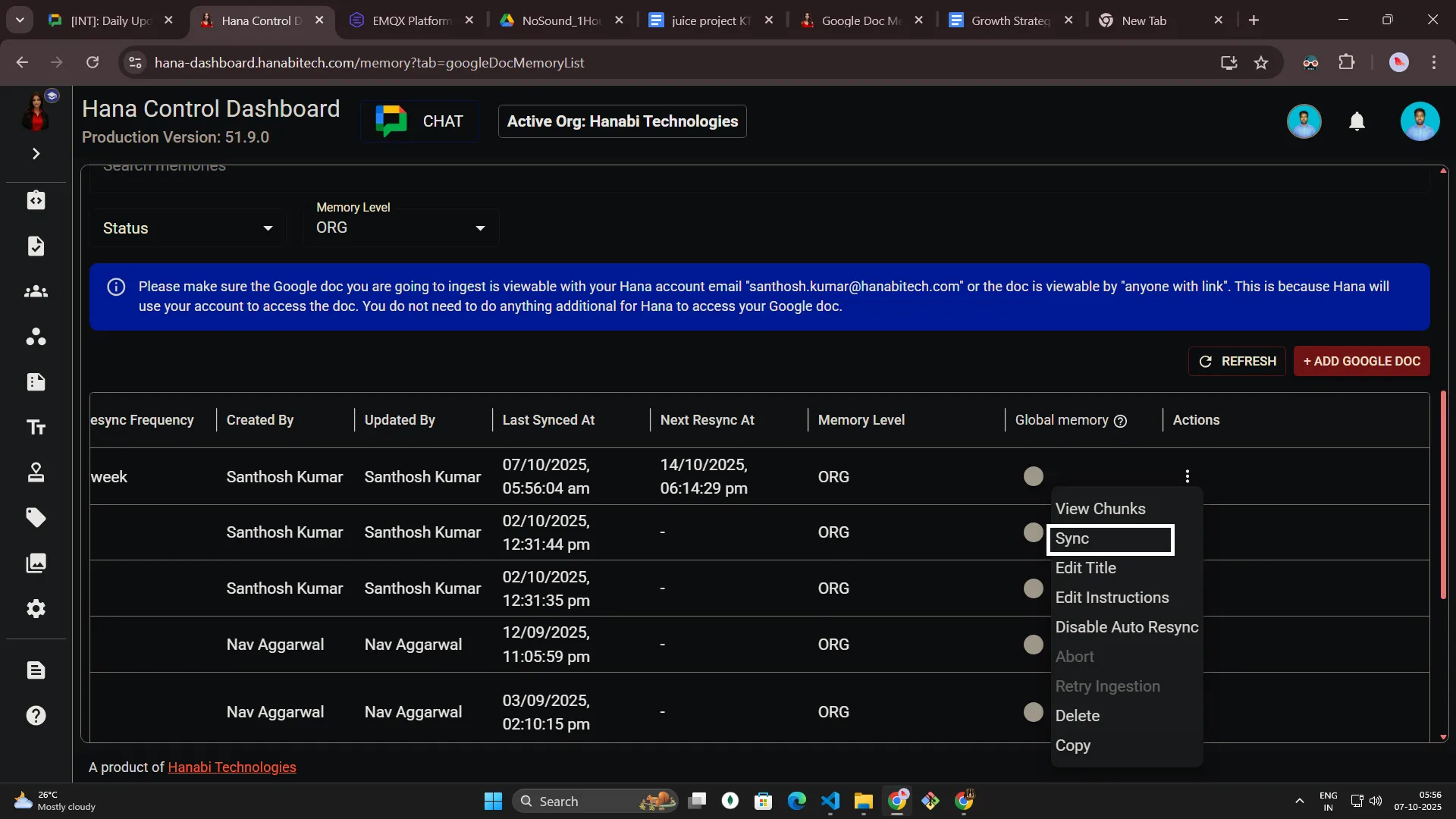Click the typography Tt sidebar icon
Image resolution: width=1456 pixels, height=819 pixels.
click(x=36, y=427)
